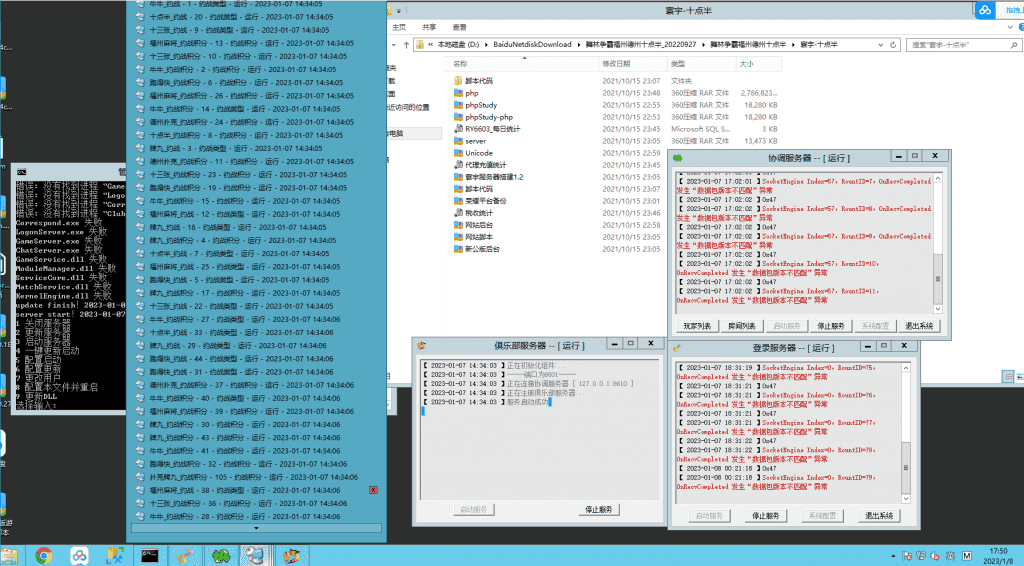Open File Explorer from the taskbar
The width and height of the screenshot is (1024, 566).
coord(8,556)
